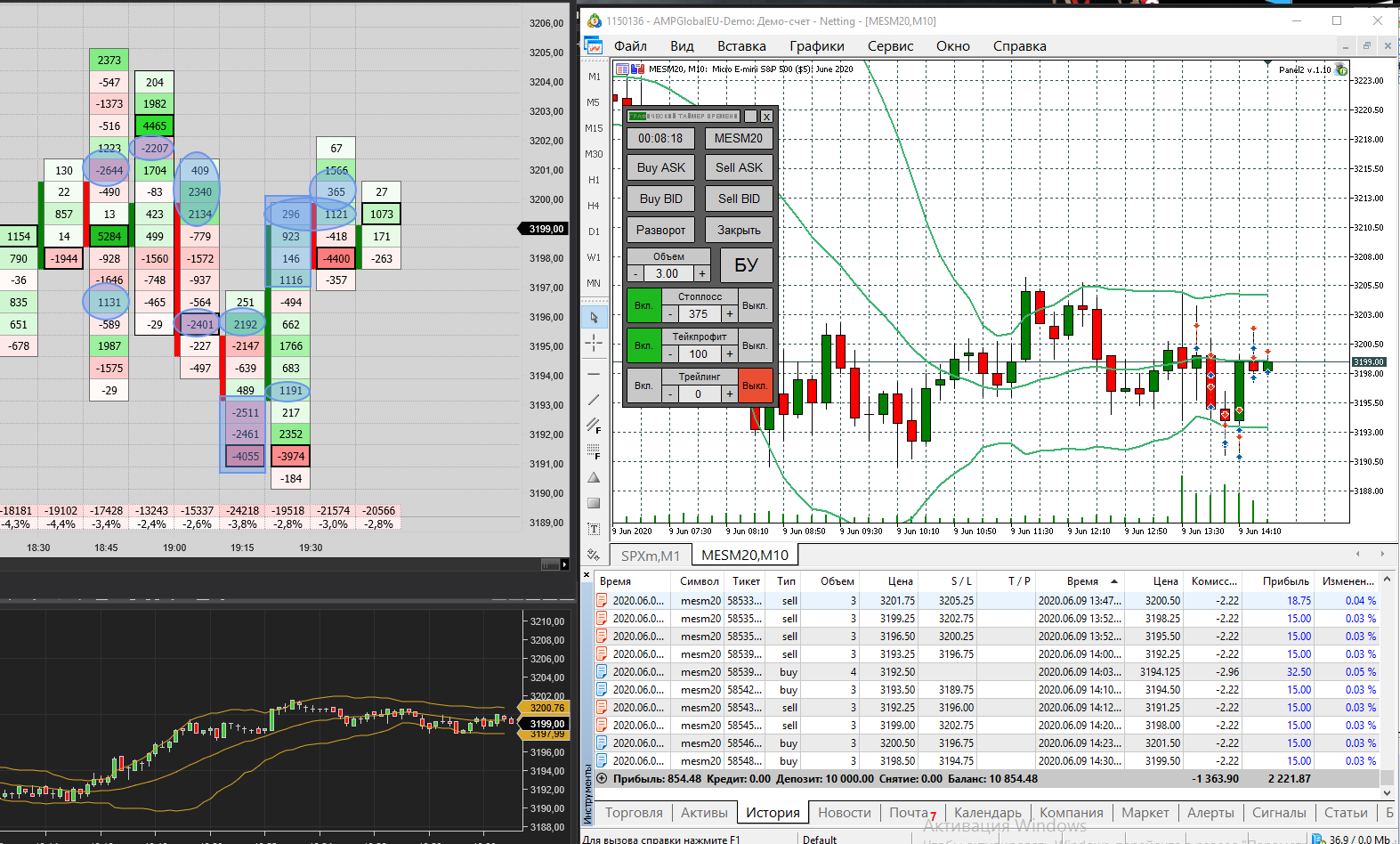Switch to the Торговля tab
The height and width of the screenshot is (844, 1400).
click(x=634, y=812)
